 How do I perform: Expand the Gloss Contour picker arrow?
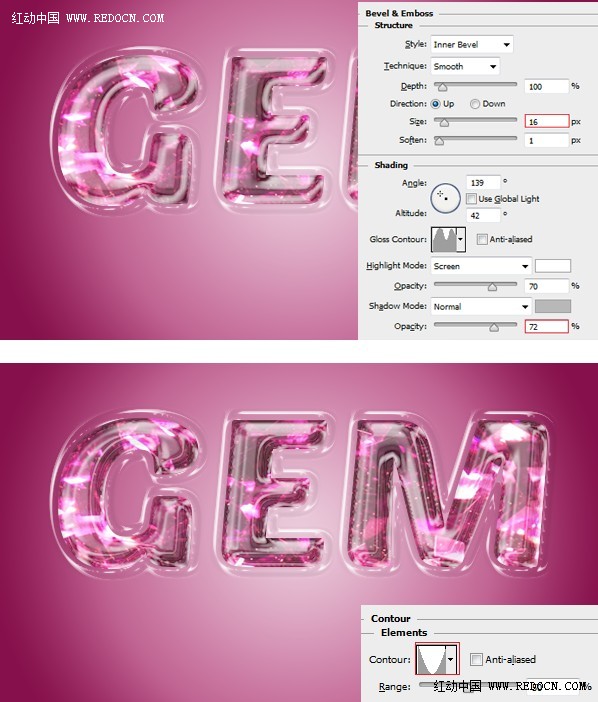click(461, 239)
